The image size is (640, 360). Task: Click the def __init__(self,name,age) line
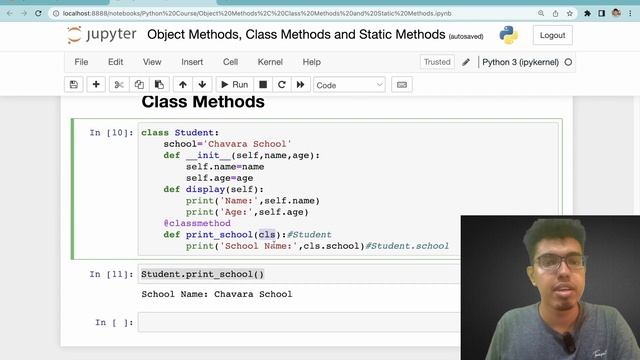tap(242, 156)
